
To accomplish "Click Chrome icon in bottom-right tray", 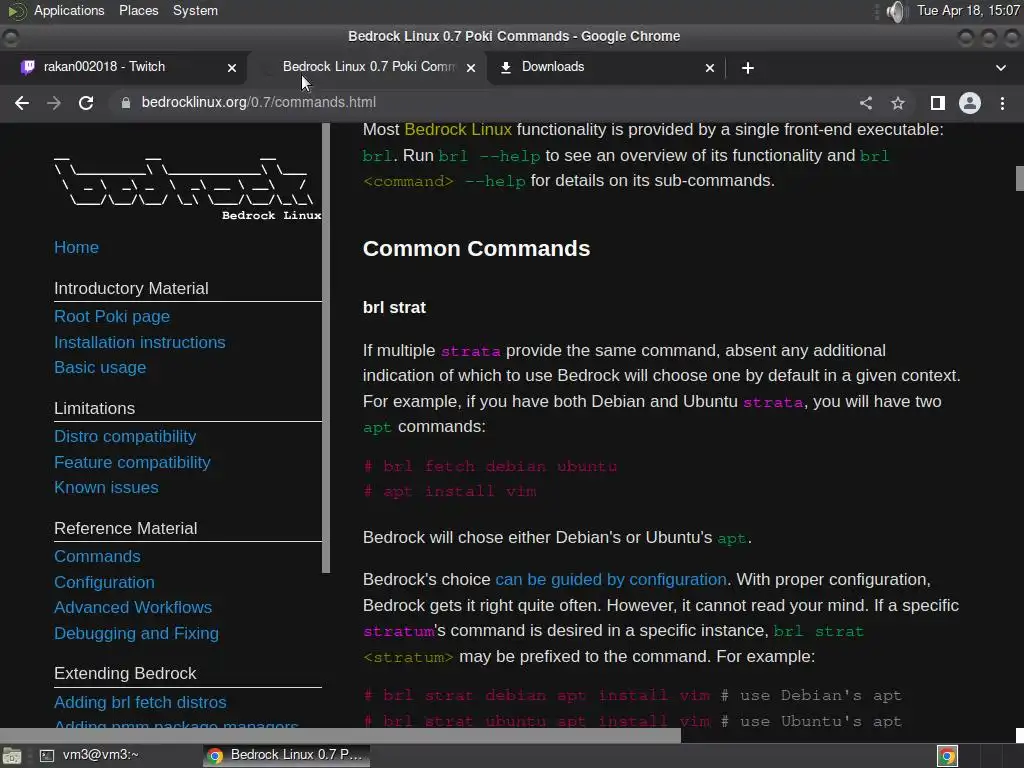I will pyautogui.click(x=947, y=756).
